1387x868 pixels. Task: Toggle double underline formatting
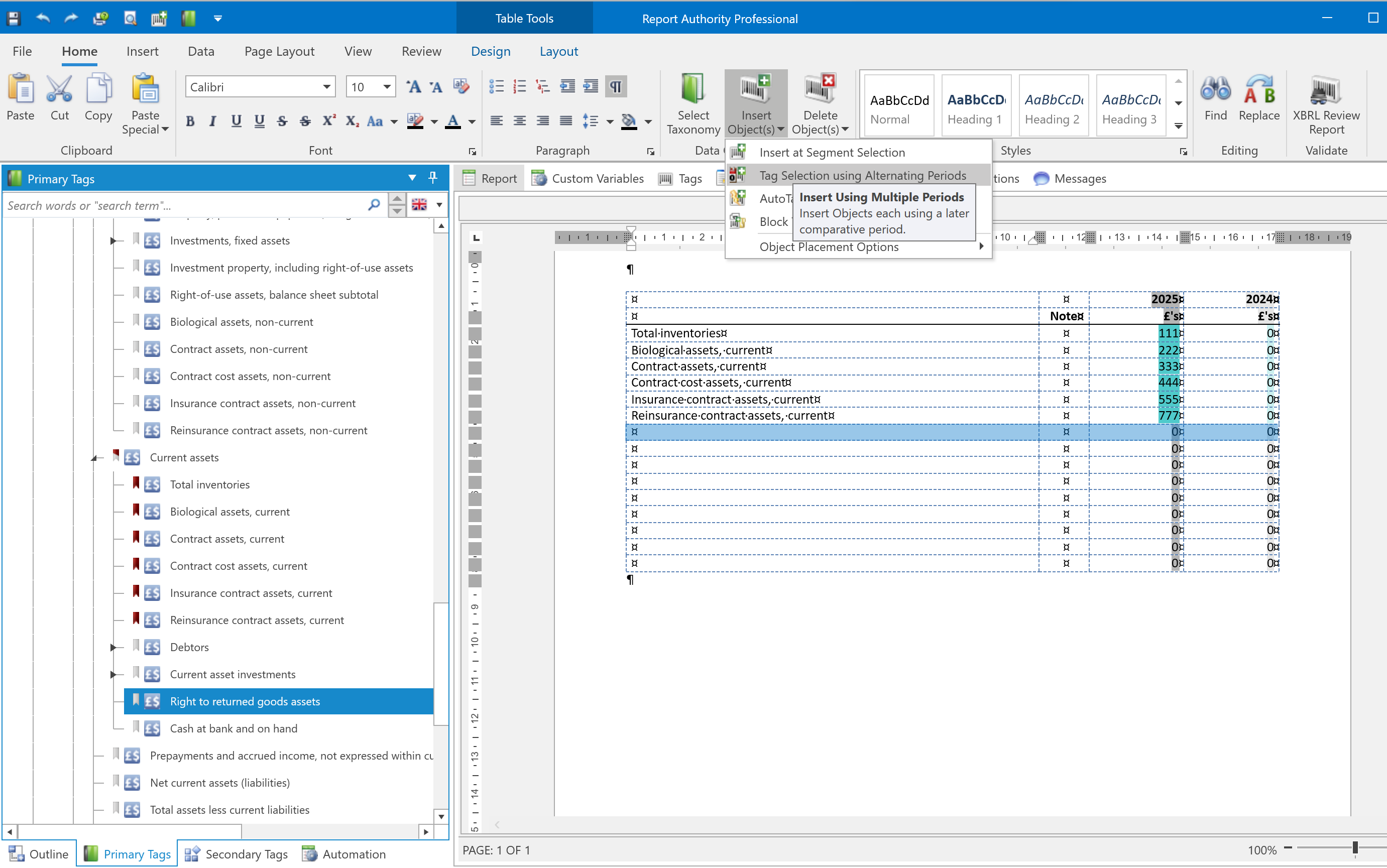tap(260, 121)
